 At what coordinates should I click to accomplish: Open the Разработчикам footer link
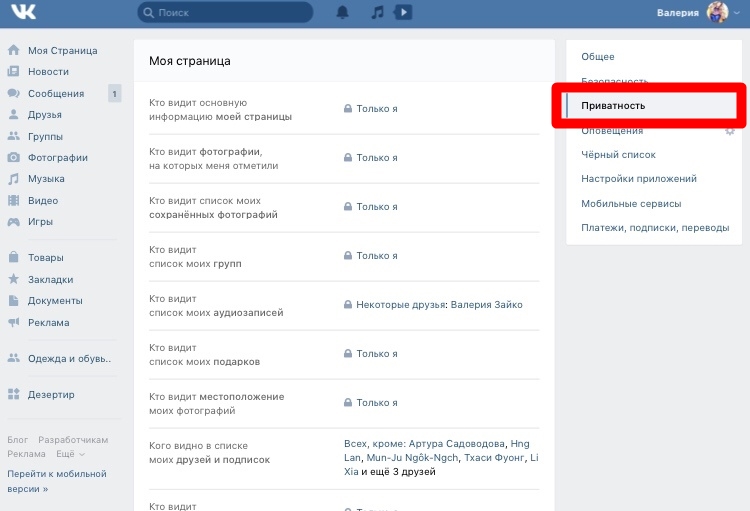tap(74, 440)
